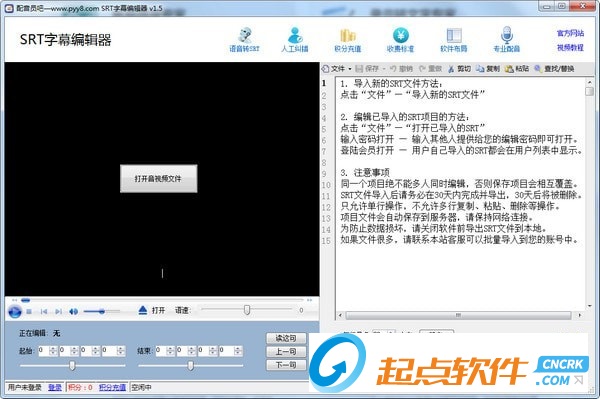The image size is (600, 399).
Task: Click 撤销 undo in the toolbar
Action: click(401, 69)
